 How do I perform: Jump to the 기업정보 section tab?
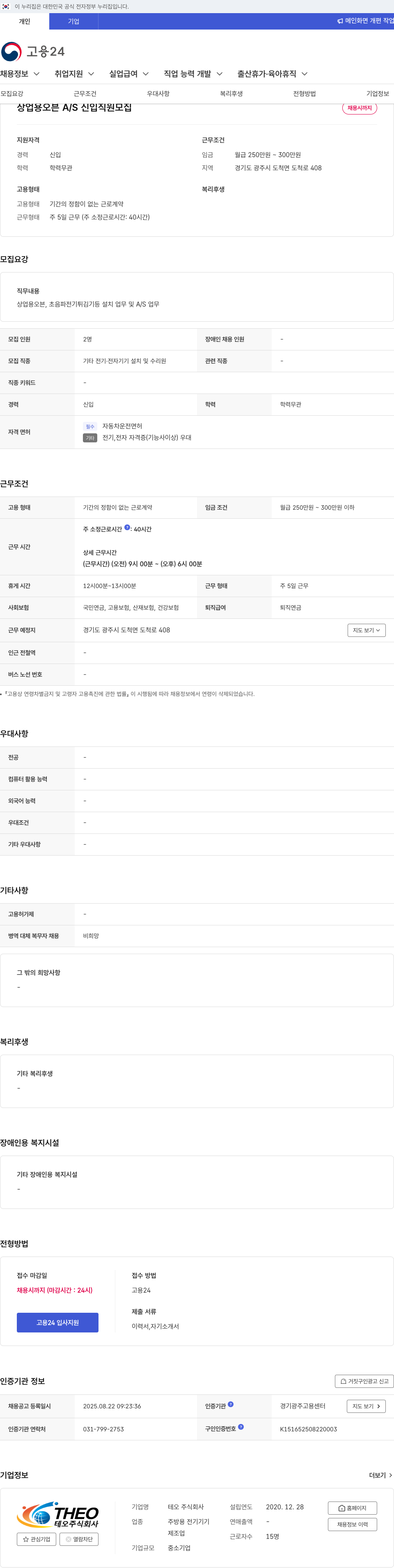click(x=378, y=94)
